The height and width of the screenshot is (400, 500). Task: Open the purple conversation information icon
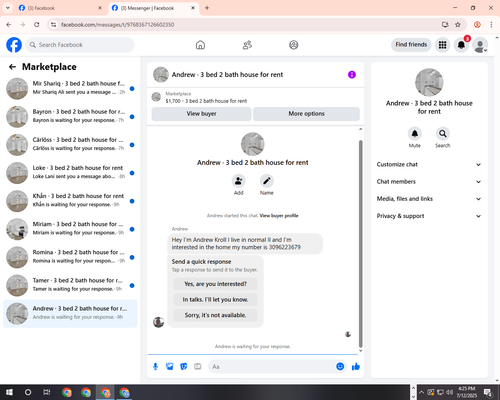pyautogui.click(x=352, y=75)
